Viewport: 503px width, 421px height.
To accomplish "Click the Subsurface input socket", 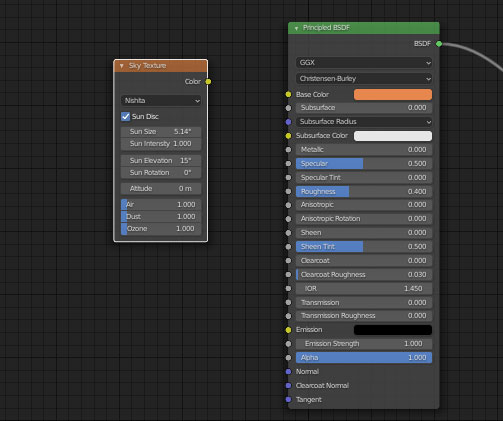I will tap(288, 108).
